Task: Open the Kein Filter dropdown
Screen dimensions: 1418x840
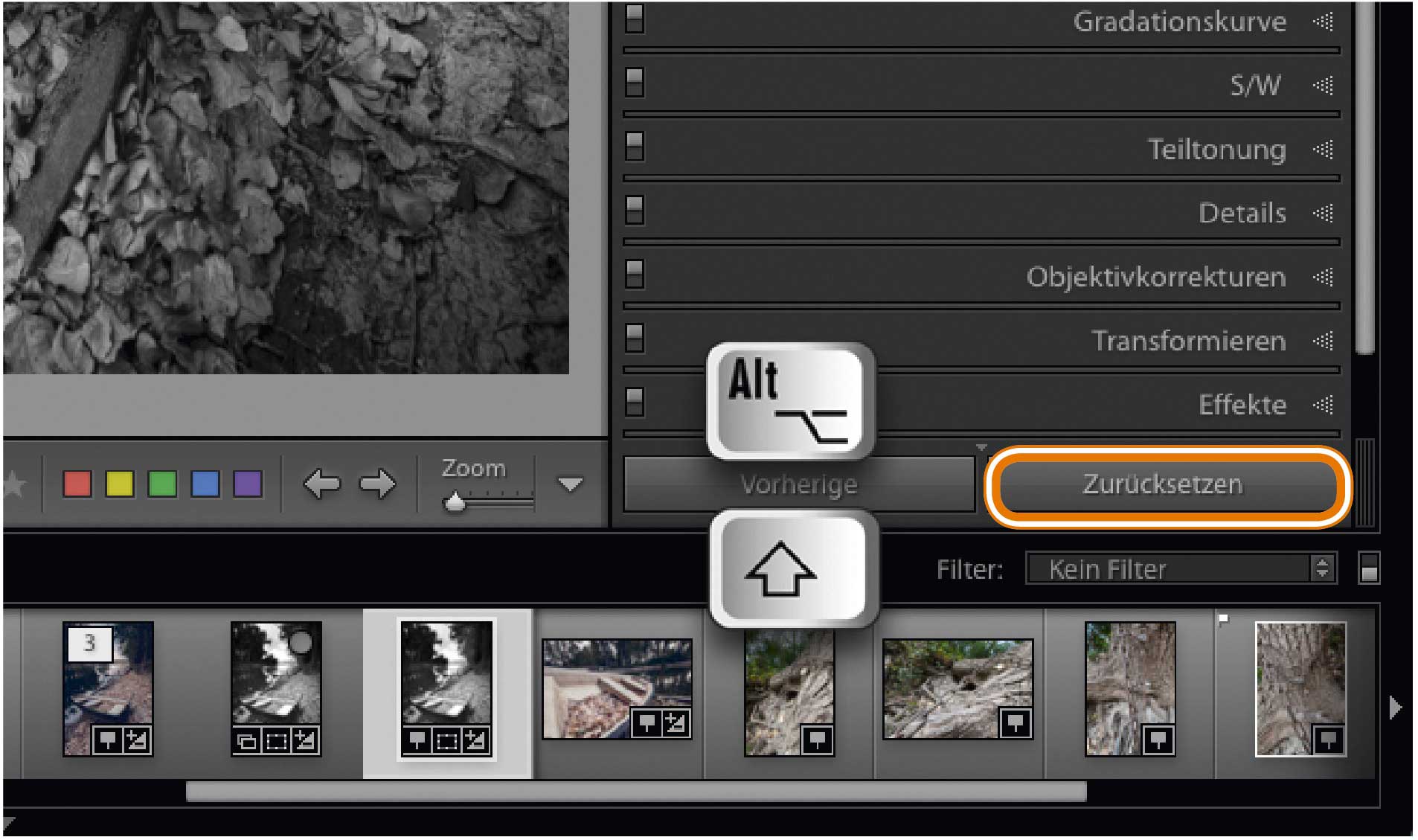Action: point(1181,568)
